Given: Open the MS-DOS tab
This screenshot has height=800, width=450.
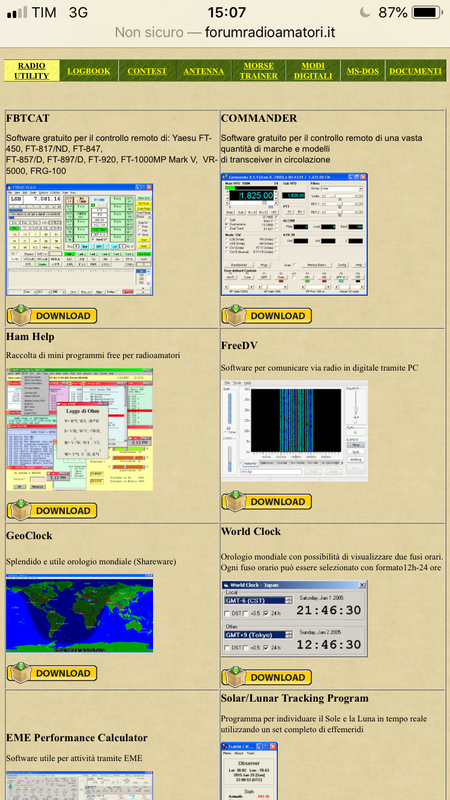Looking at the screenshot, I should tap(363, 71).
